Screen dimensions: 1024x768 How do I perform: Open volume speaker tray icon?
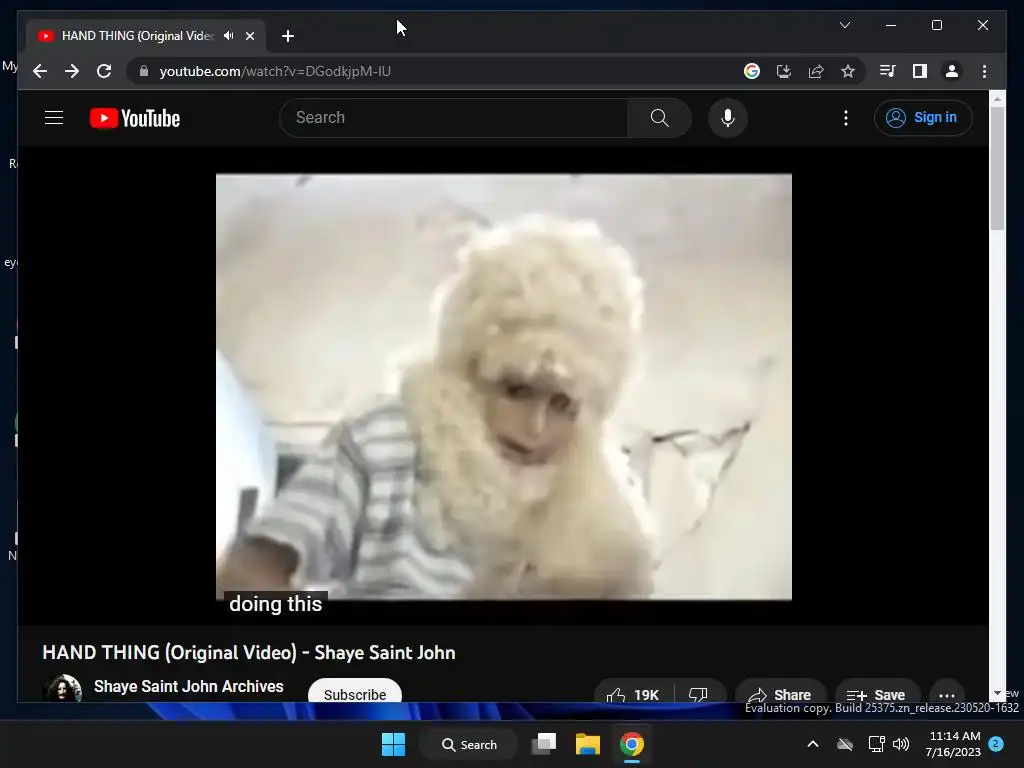coord(901,744)
